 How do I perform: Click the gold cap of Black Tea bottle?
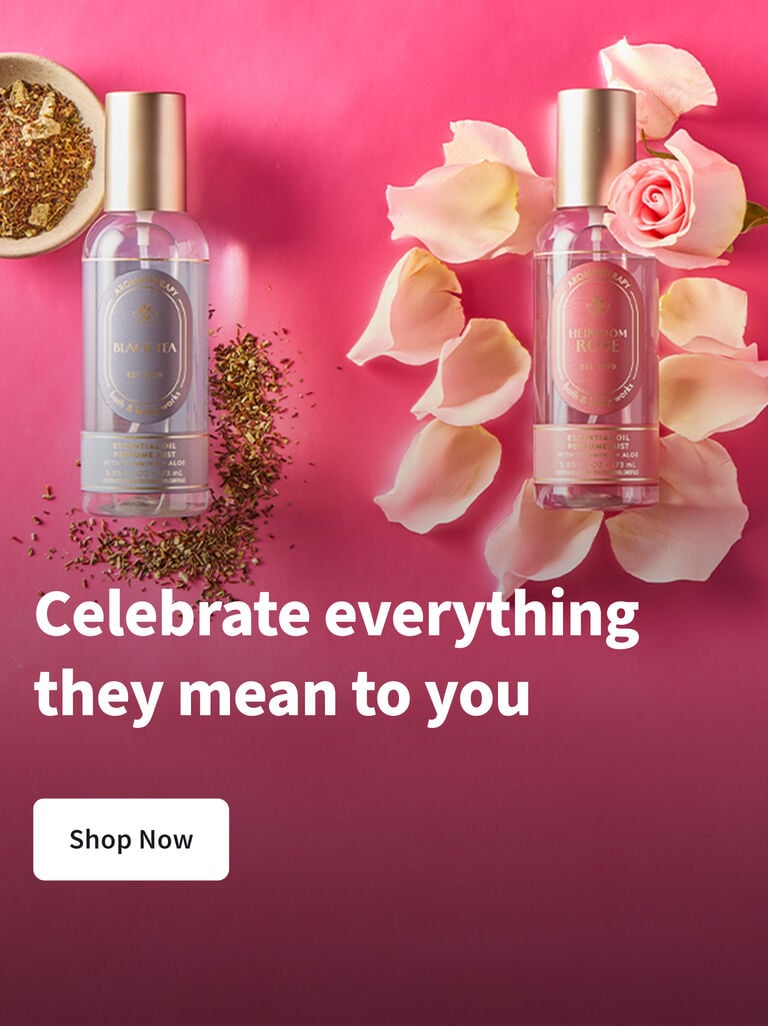(145, 151)
